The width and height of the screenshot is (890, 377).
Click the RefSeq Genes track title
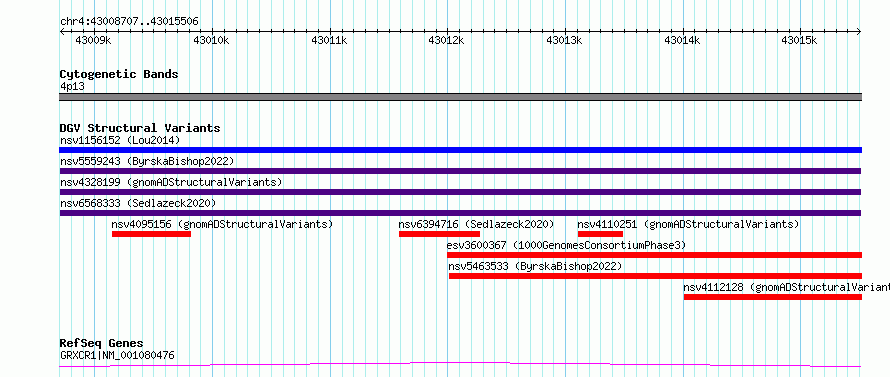click(x=101, y=343)
